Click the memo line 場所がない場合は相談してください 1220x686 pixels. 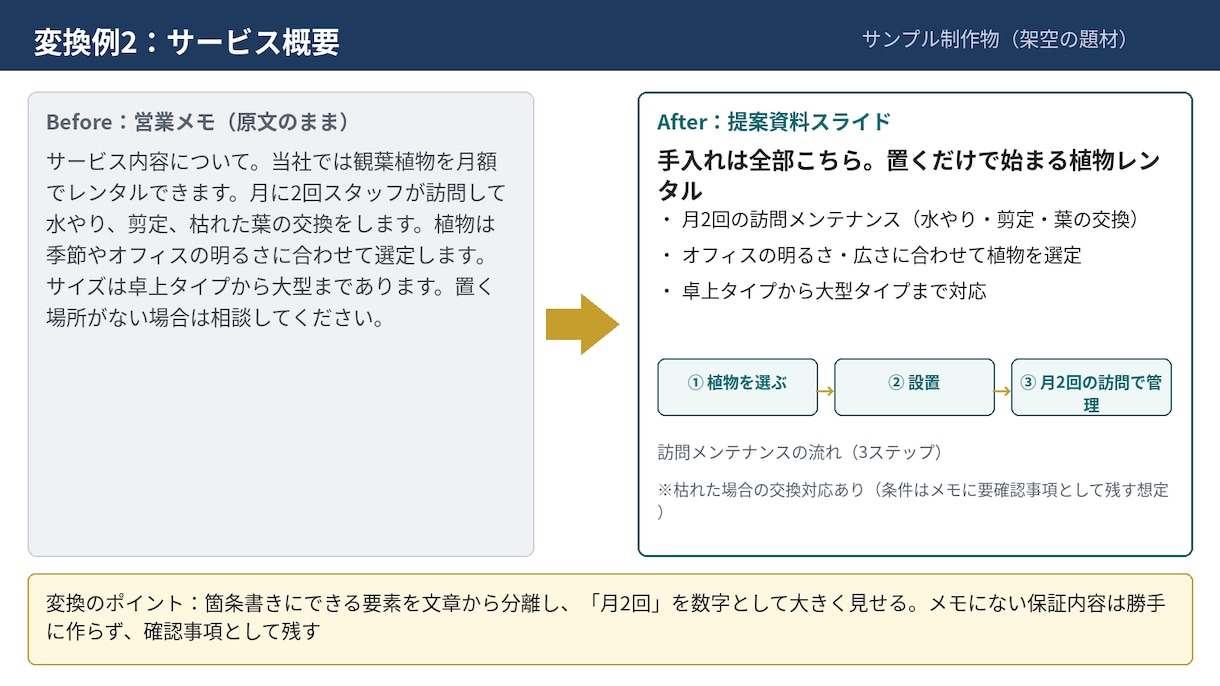pyautogui.click(x=215, y=320)
